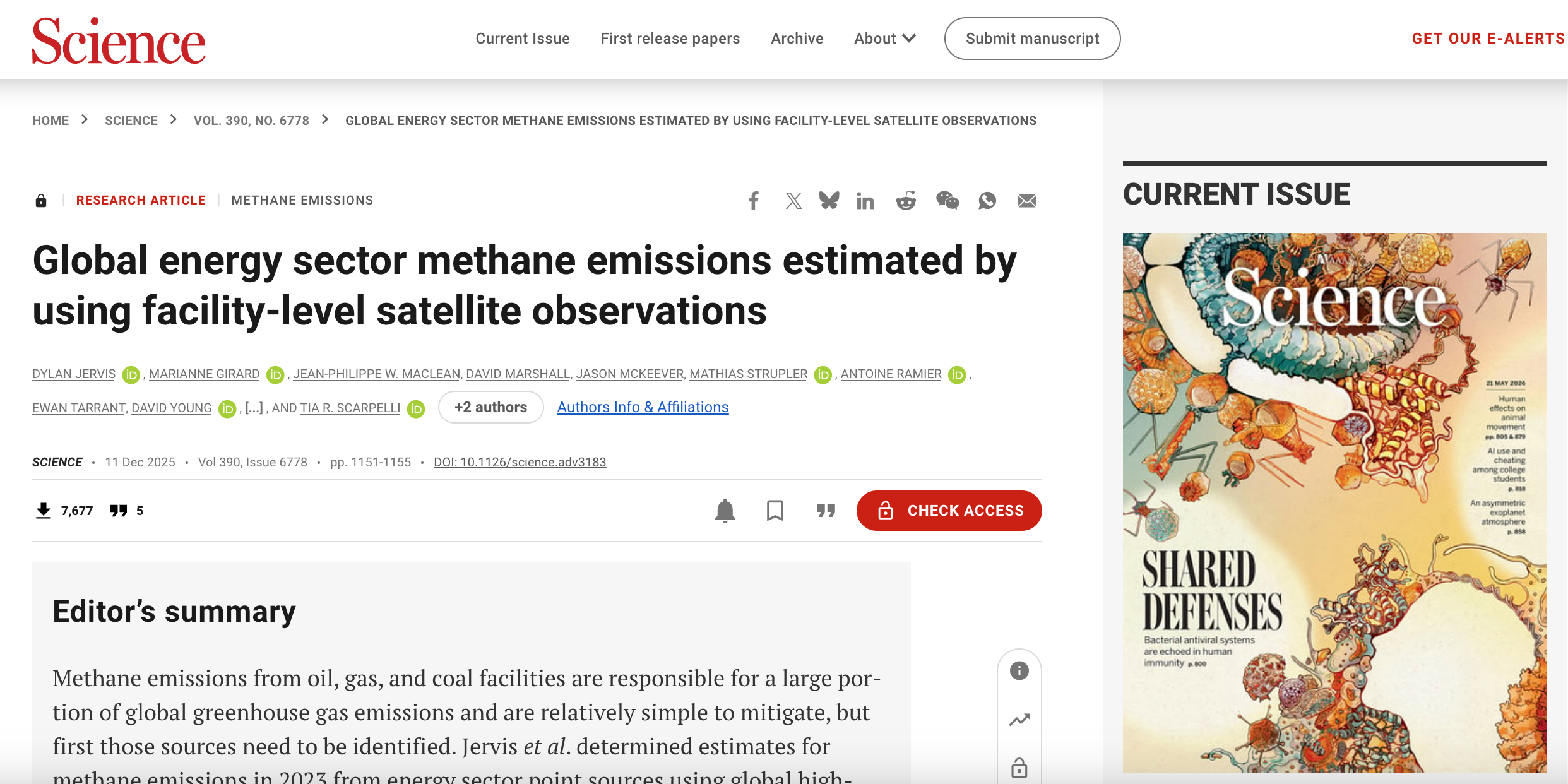Share article on LinkedIn
Image resolution: width=1568 pixels, height=784 pixels.
tap(865, 201)
